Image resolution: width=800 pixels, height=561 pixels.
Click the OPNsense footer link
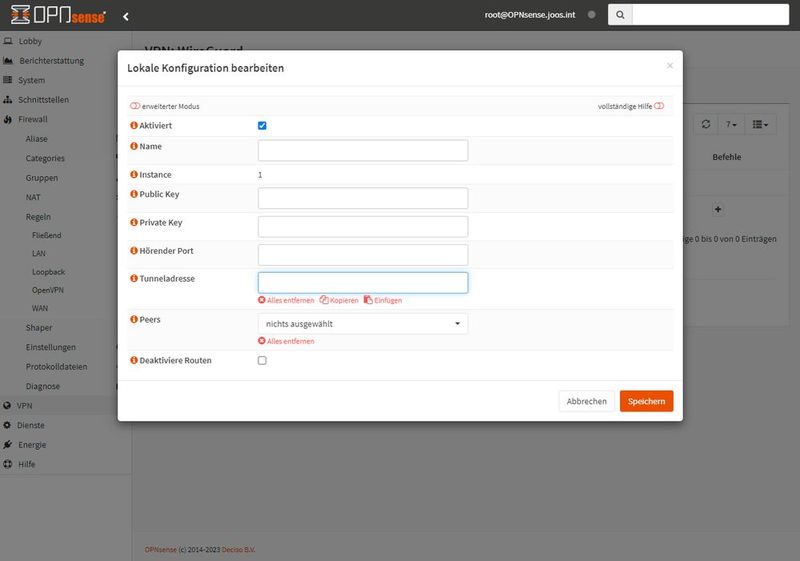coord(161,550)
